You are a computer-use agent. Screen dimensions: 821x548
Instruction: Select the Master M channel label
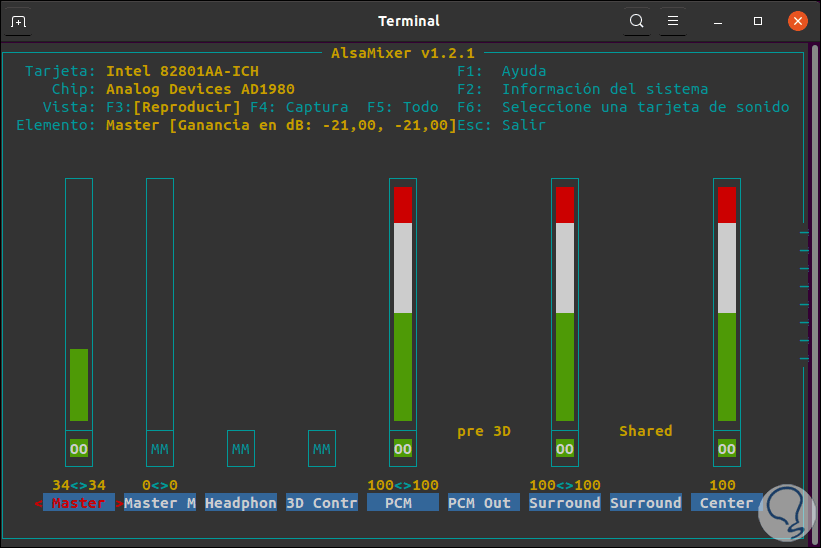pos(160,503)
